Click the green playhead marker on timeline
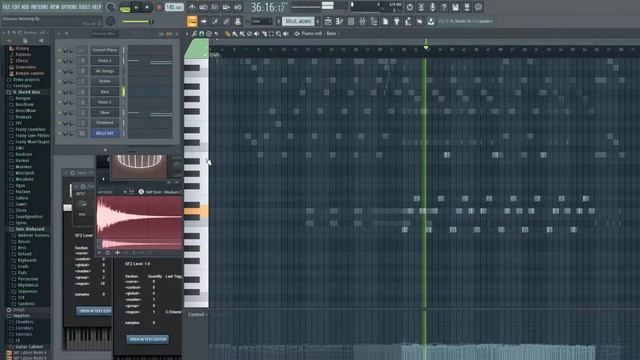 point(426,47)
